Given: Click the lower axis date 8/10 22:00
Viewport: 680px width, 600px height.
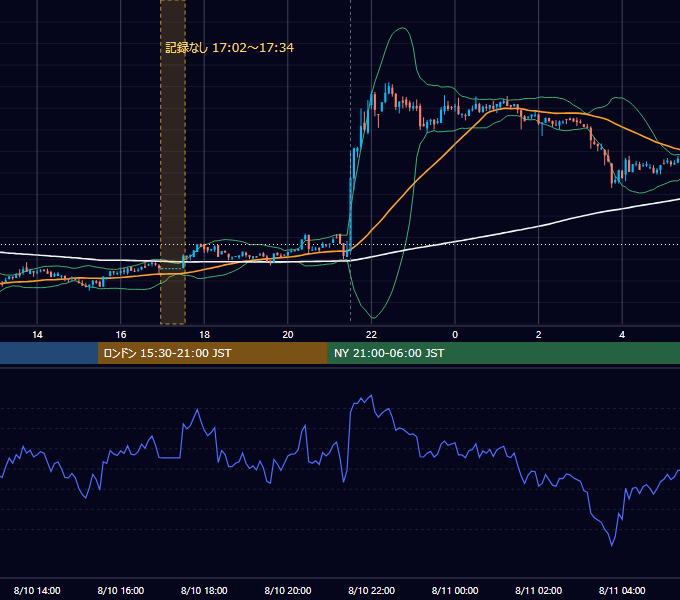Looking at the screenshot, I should [372, 590].
